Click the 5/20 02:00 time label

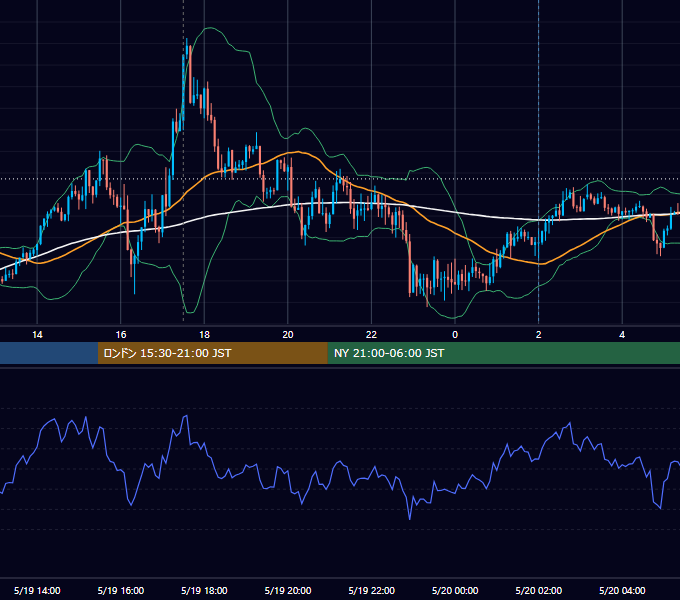[x=539, y=590]
